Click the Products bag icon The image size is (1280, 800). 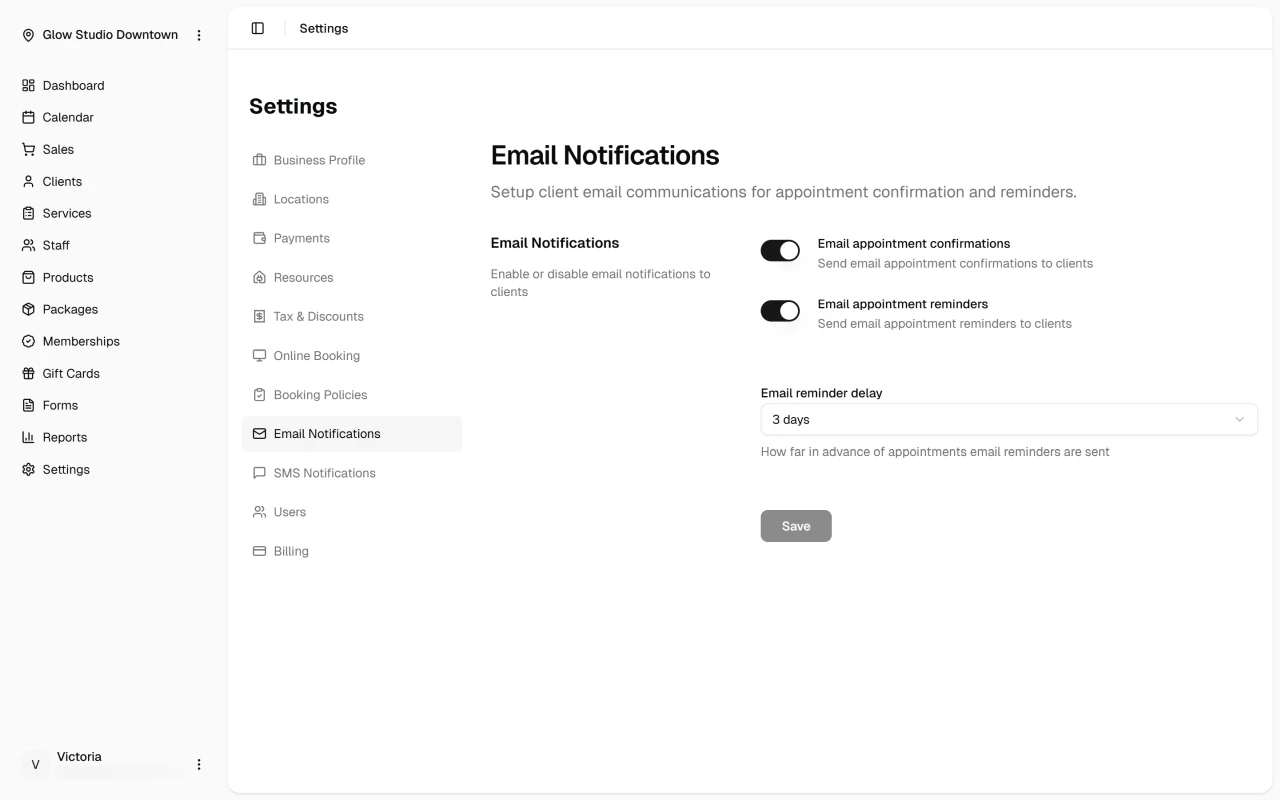pos(28,277)
